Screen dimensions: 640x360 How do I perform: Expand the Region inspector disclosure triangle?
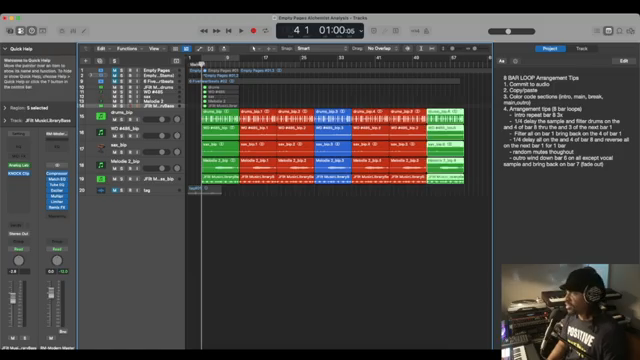[5, 108]
